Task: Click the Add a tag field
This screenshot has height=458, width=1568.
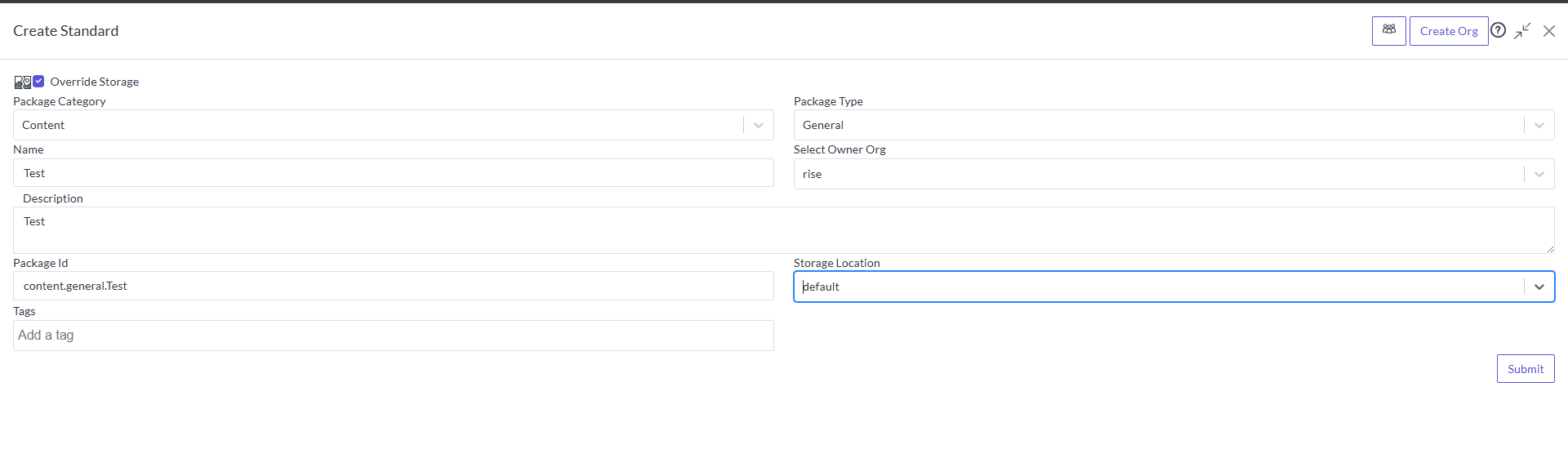Action: tap(393, 336)
